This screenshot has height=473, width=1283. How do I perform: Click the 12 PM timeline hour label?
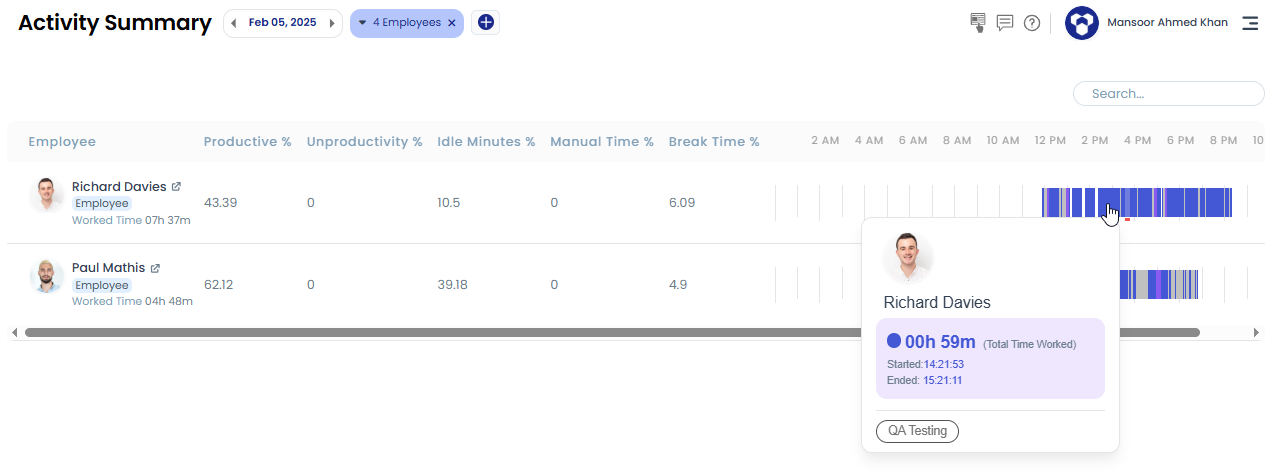click(x=1050, y=141)
